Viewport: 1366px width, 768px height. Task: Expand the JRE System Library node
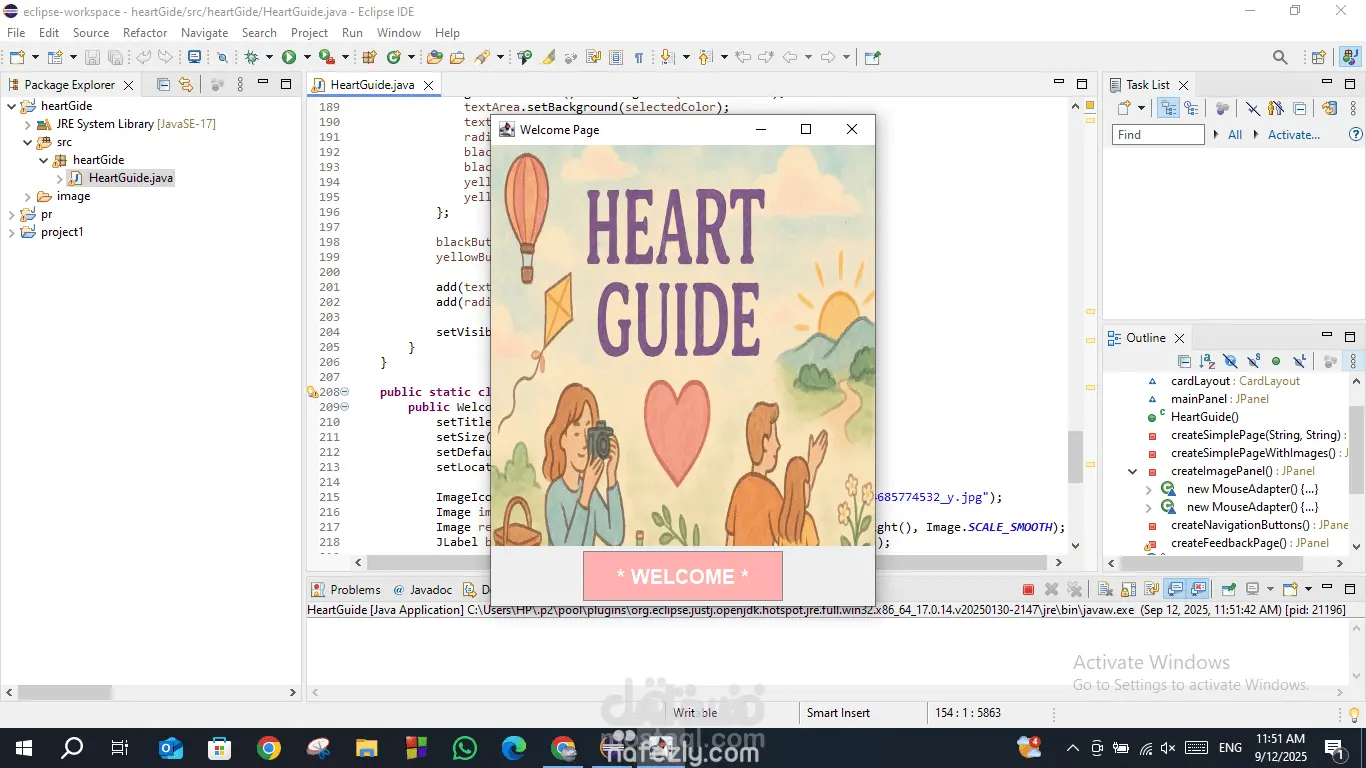coord(27,124)
